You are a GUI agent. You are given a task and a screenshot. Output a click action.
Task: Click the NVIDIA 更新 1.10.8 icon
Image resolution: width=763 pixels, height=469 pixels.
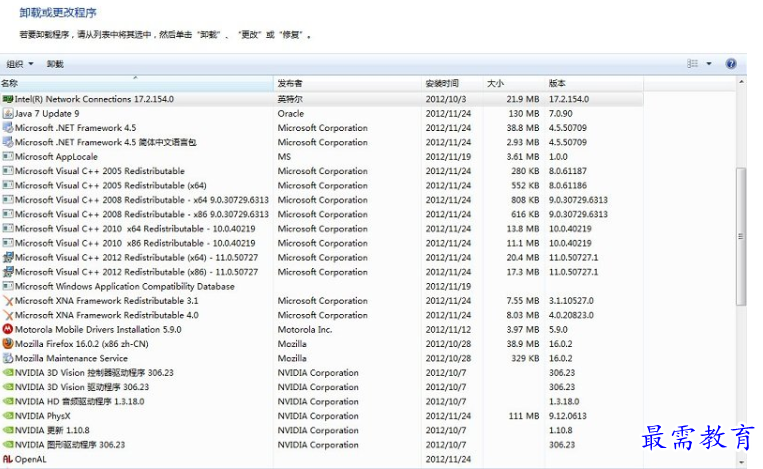8,430
